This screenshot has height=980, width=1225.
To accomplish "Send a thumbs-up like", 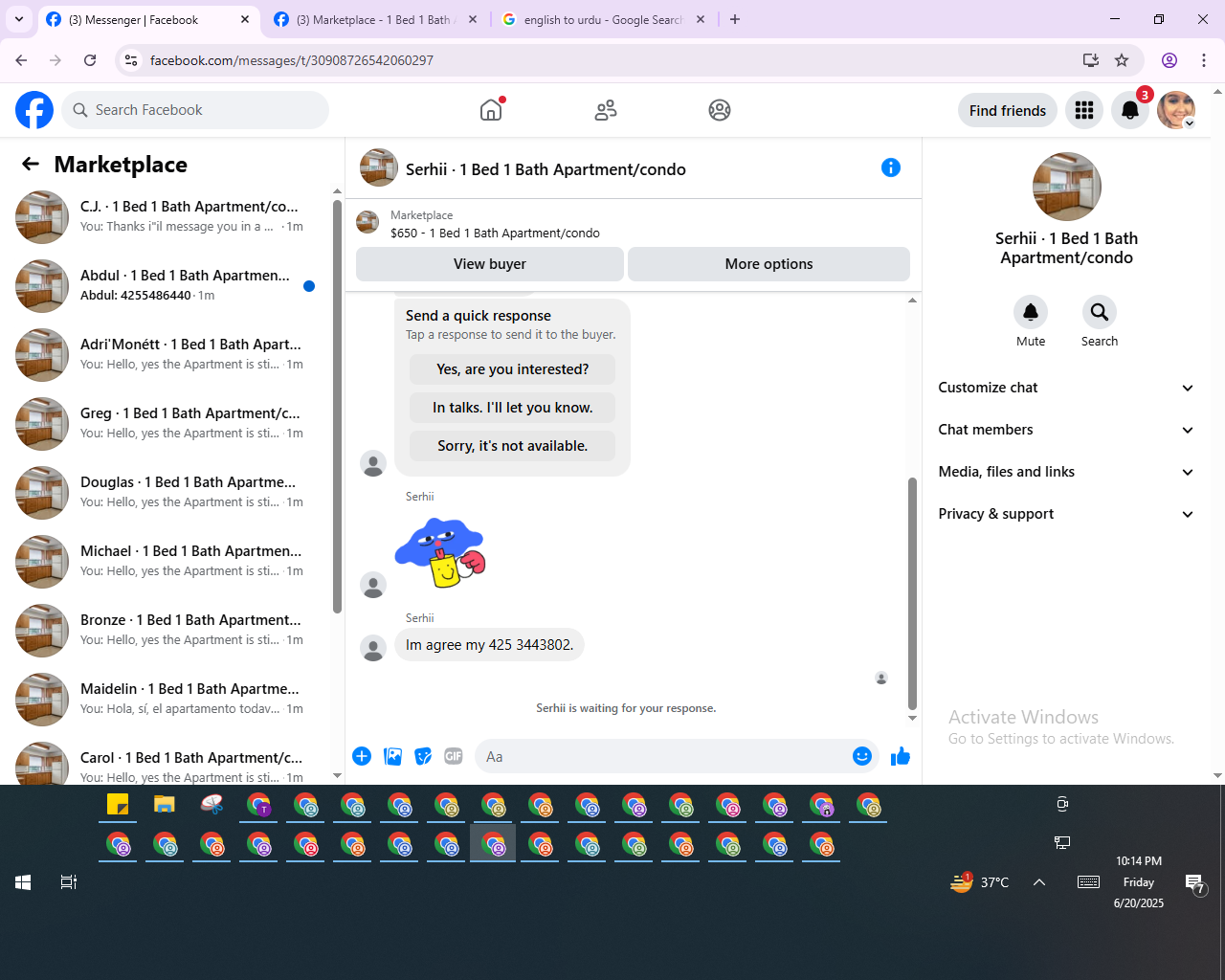I will 901,756.
